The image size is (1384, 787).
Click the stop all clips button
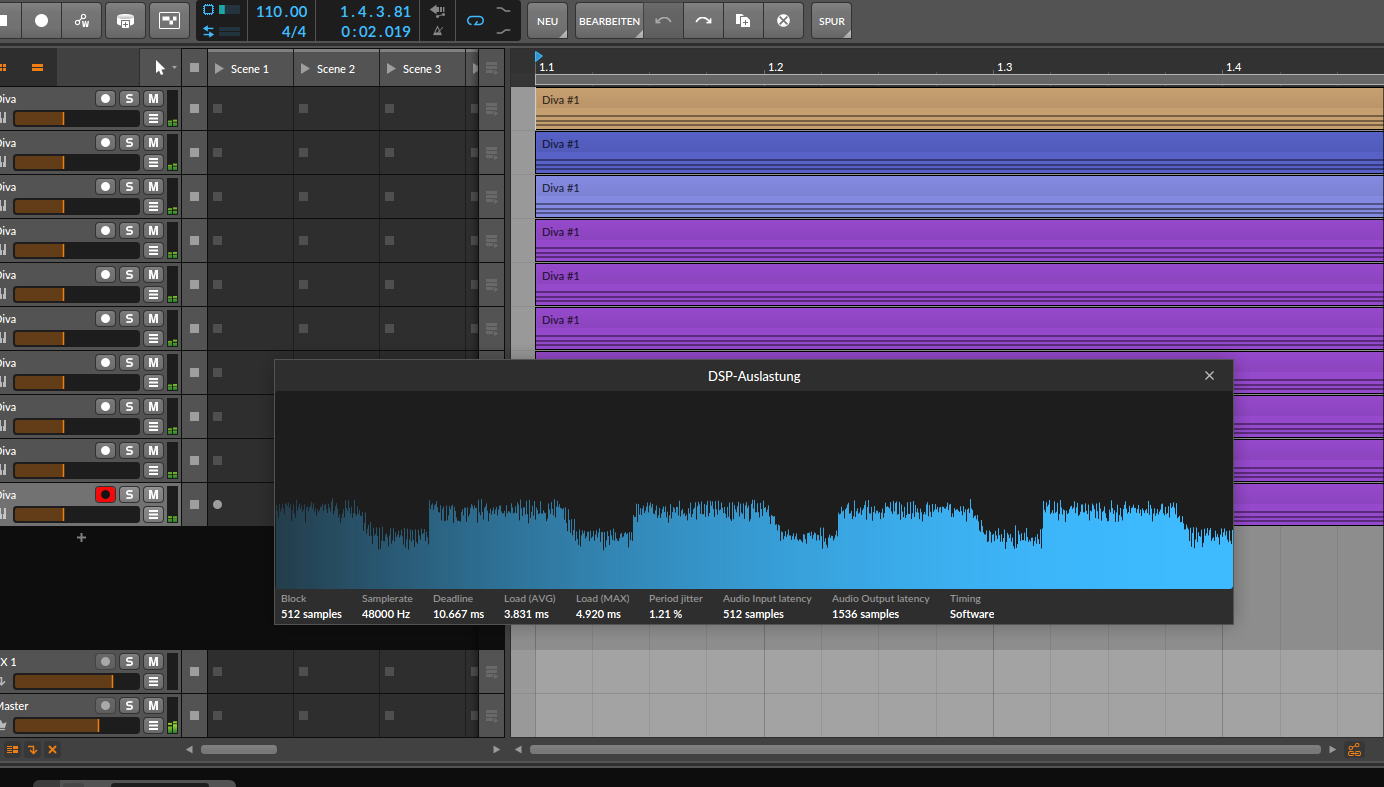[x=194, y=69]
